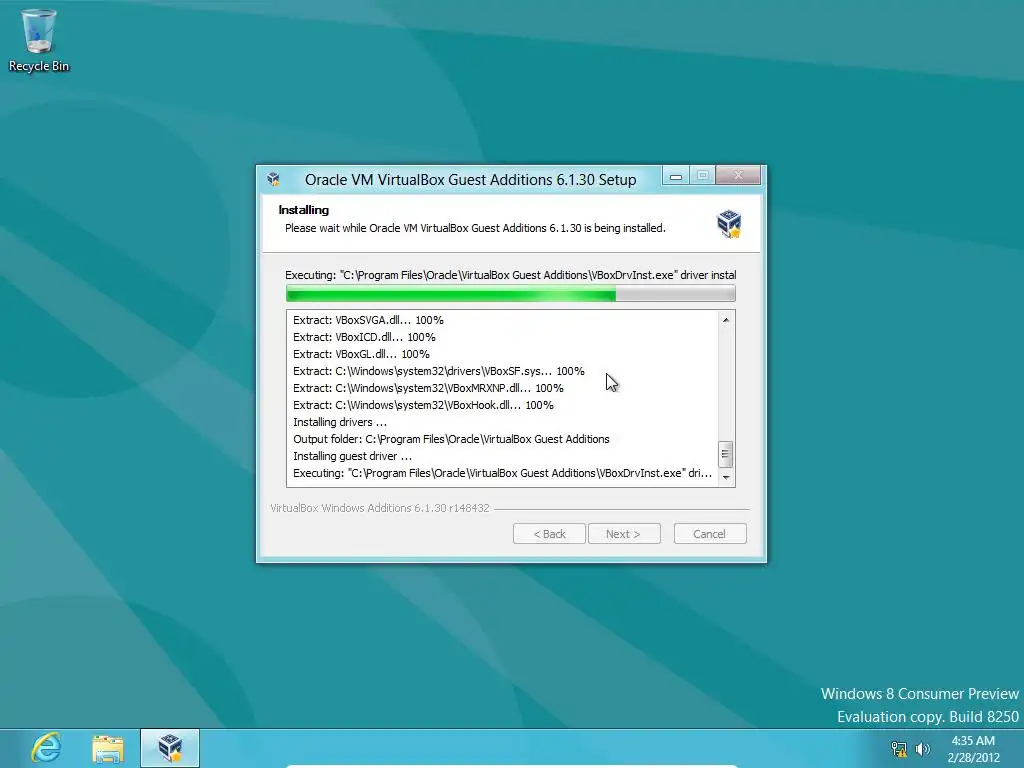Click the Setup window title bar text
The width and height of the screenshot is (1024, 768).
click(470, 180)
